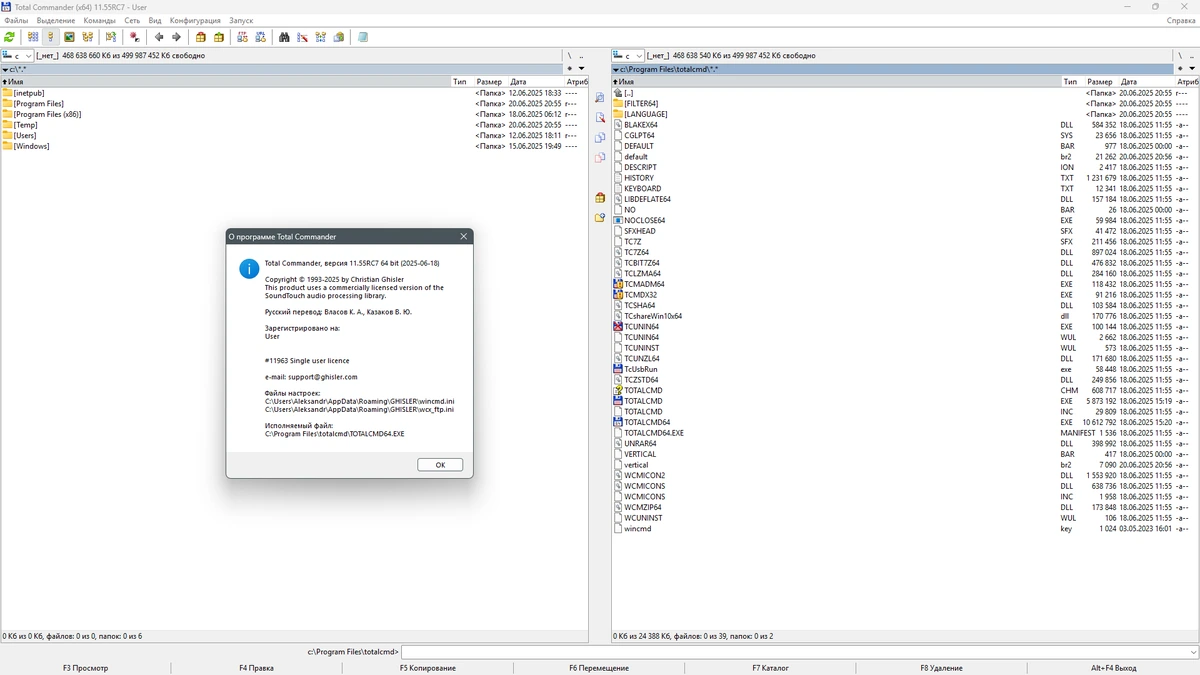Open the Конфигурация menu
Image resolution: width=1200 pixels, height=675 pixels.
[195, 20]
